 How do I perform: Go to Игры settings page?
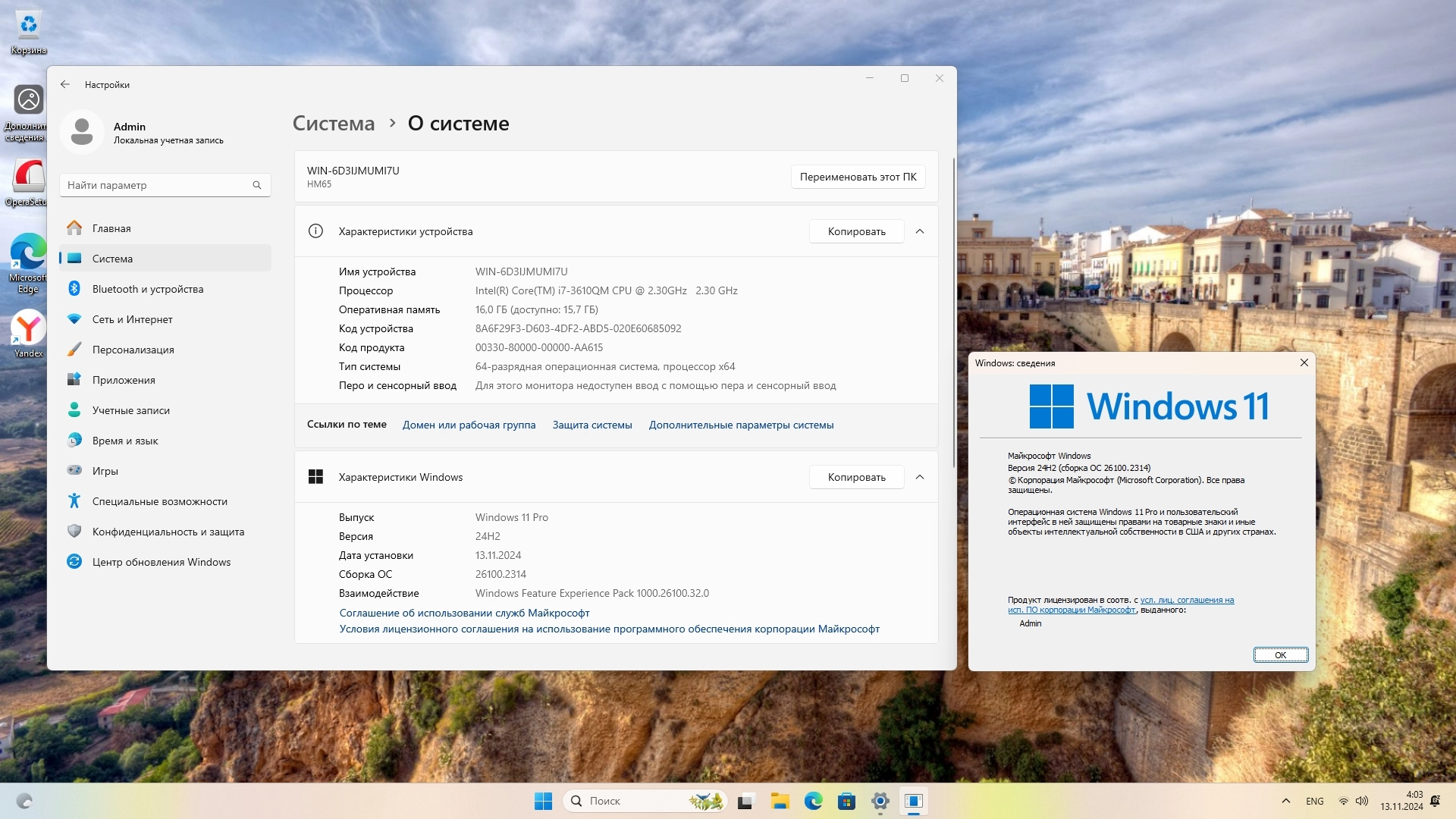pyautogui.click(x=105, y=471)
